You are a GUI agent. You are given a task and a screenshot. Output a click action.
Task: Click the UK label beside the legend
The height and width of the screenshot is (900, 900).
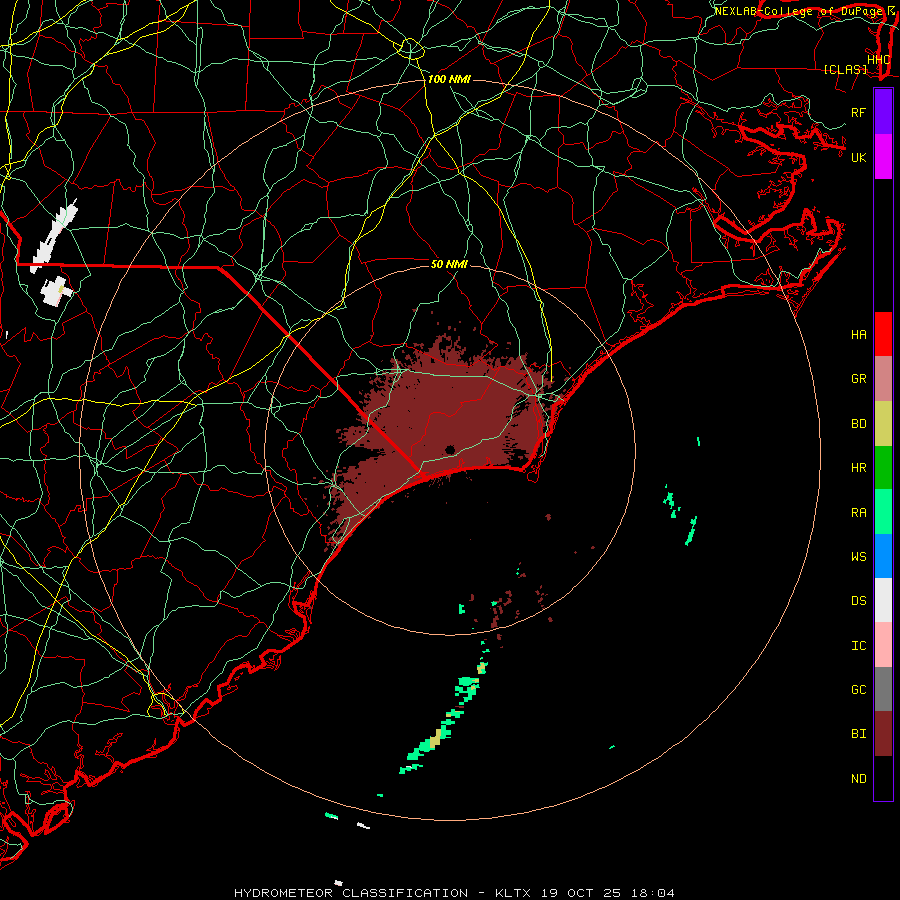(859, 157)
